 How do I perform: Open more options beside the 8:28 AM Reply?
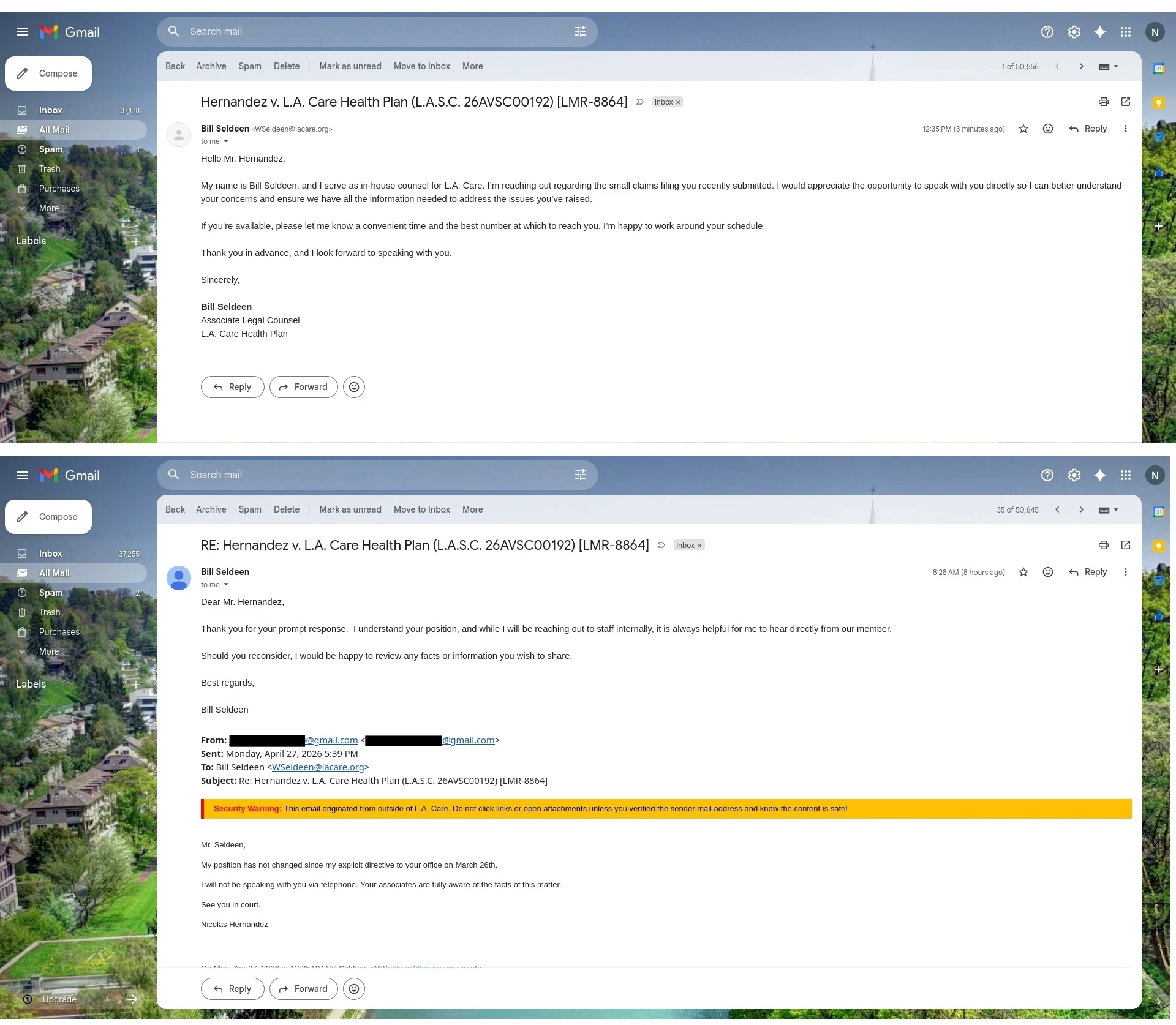[x=1125, y=572]
